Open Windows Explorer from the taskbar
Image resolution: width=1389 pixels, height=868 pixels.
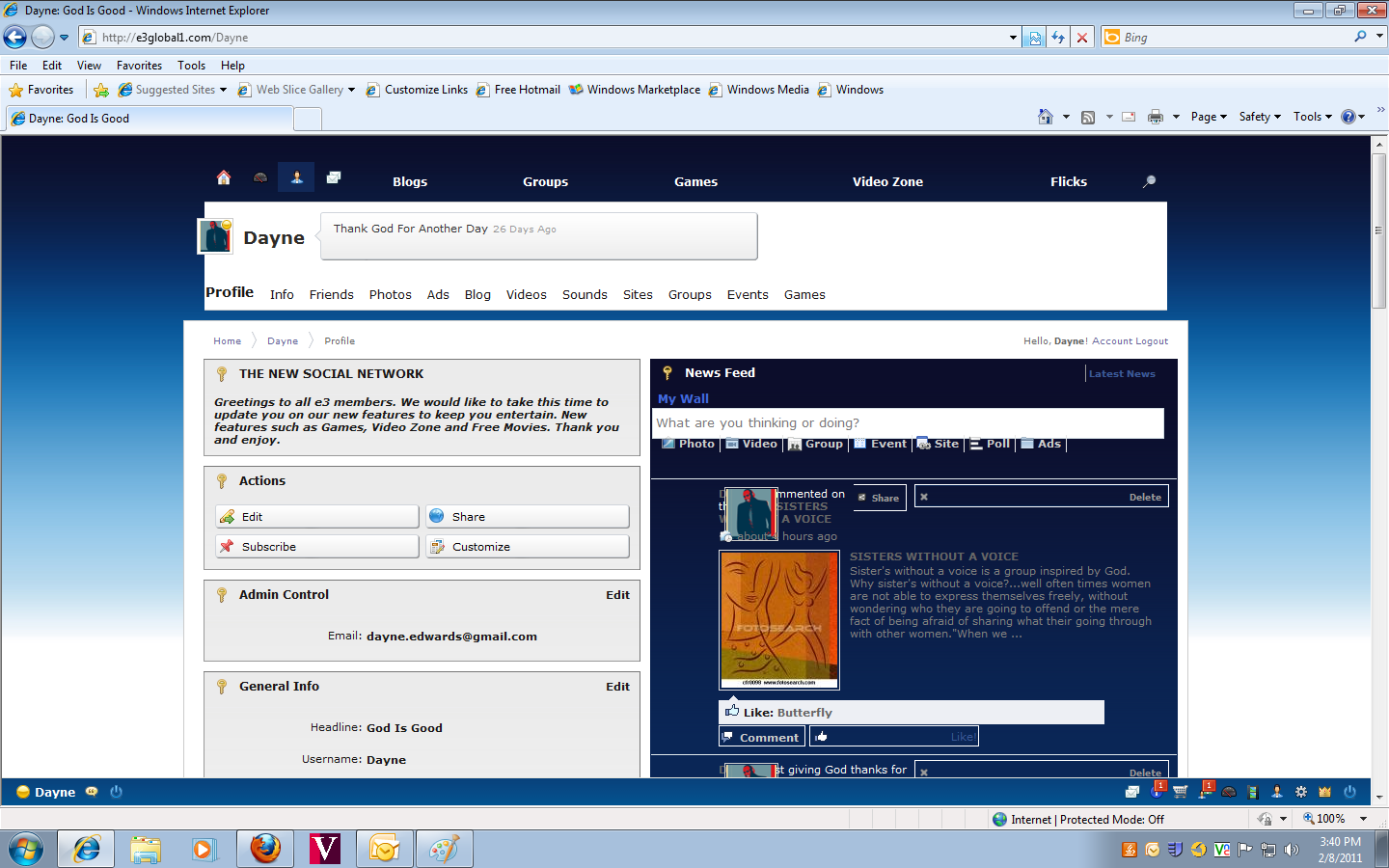tap(146, 849)
